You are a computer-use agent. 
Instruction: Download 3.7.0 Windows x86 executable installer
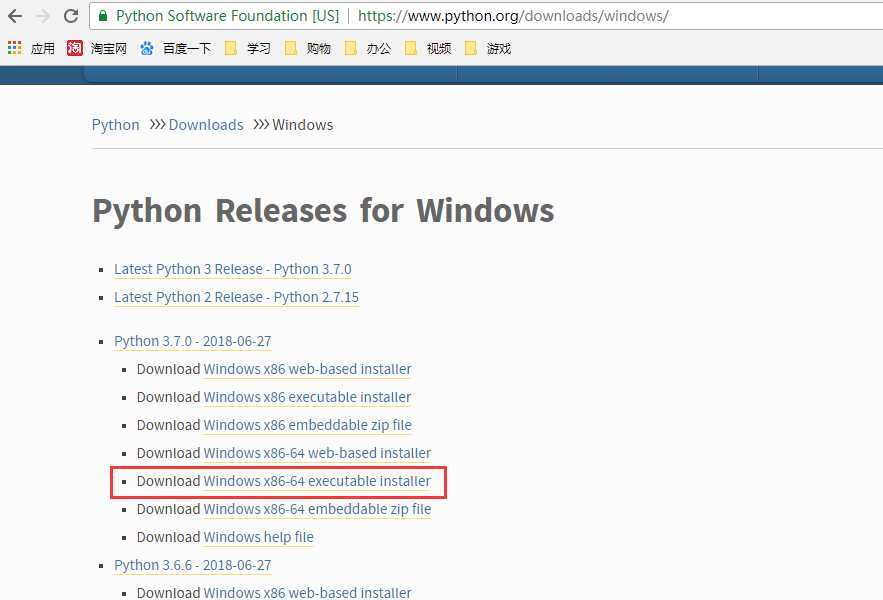(x=307, y=397)
